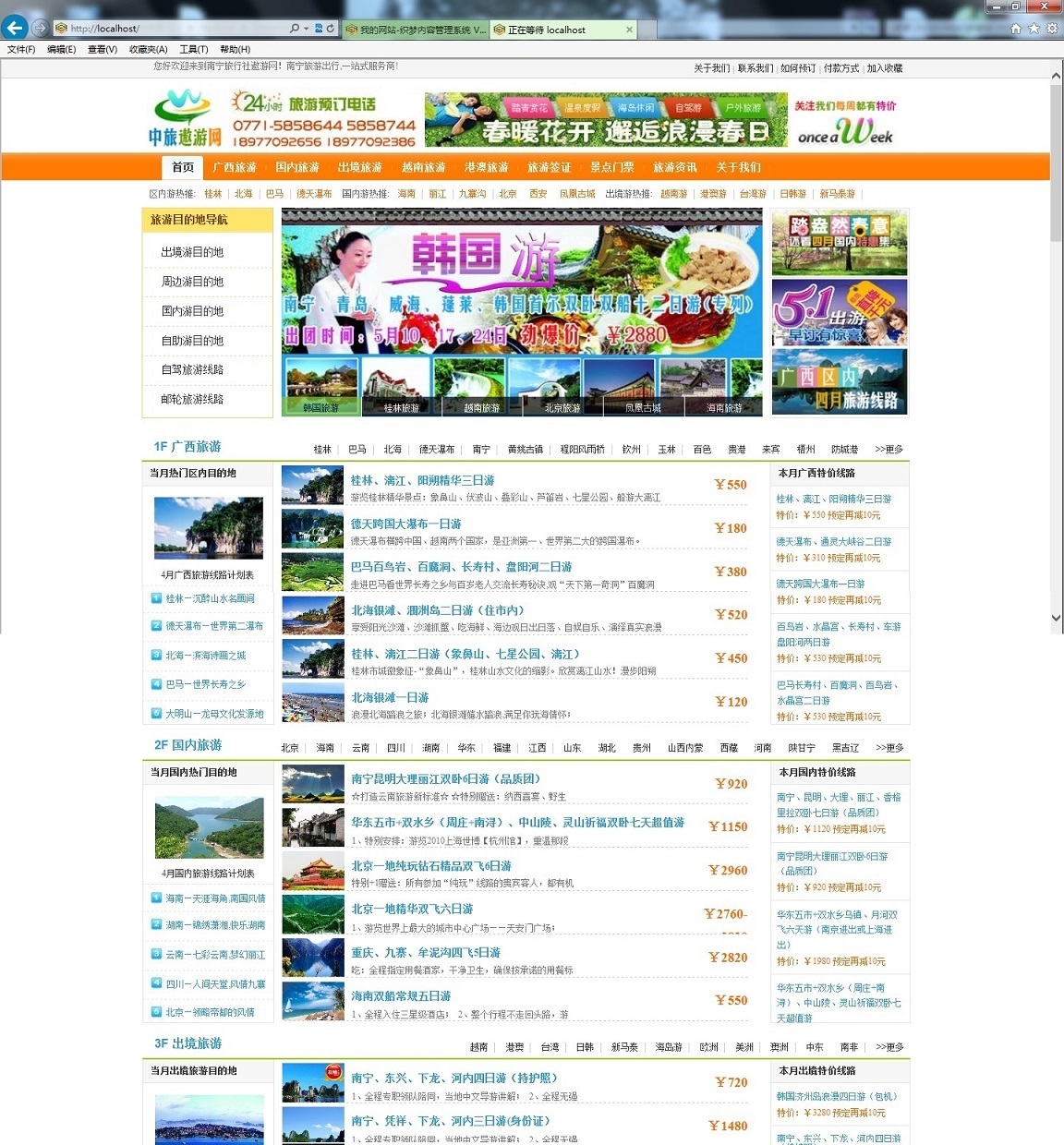Open 自驾旅游线路 in destination sidebar

(x=192, y=369)
